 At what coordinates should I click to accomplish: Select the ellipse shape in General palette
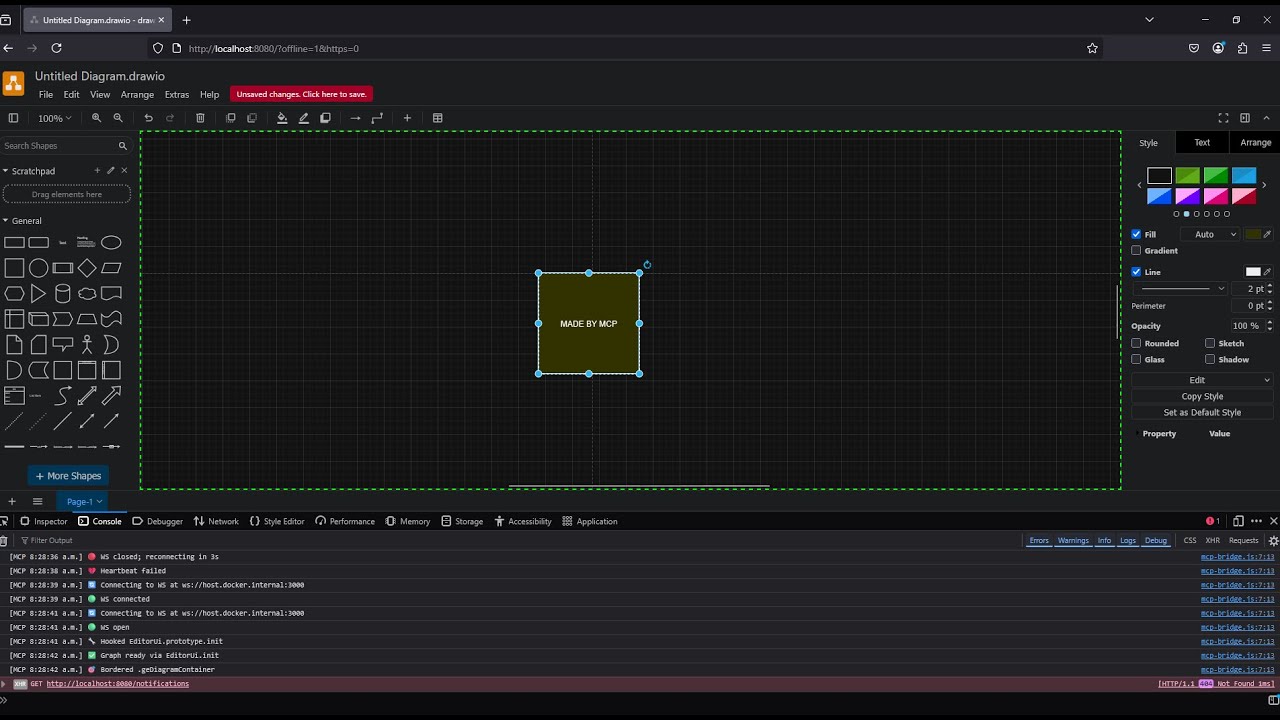[x=111, y=243]
